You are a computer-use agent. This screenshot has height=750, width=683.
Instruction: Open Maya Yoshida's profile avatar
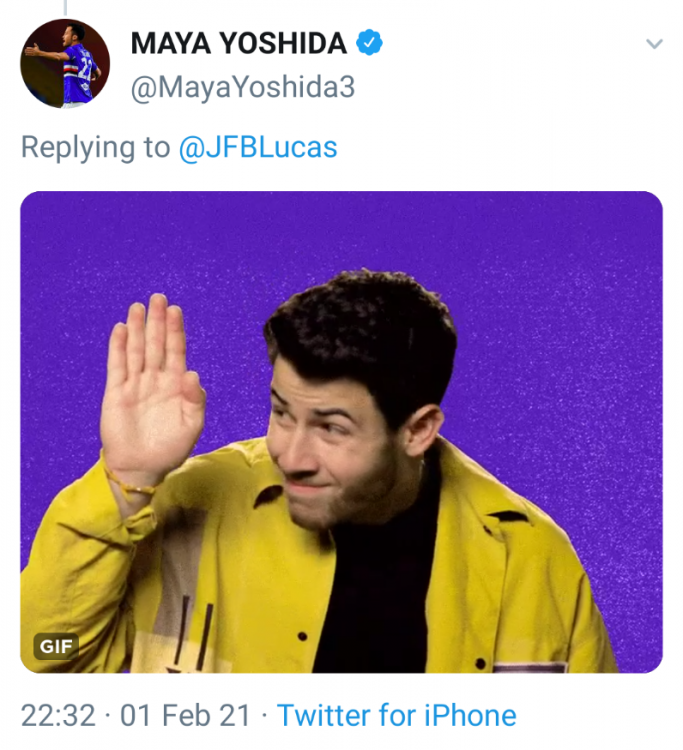tap(65, 63)
